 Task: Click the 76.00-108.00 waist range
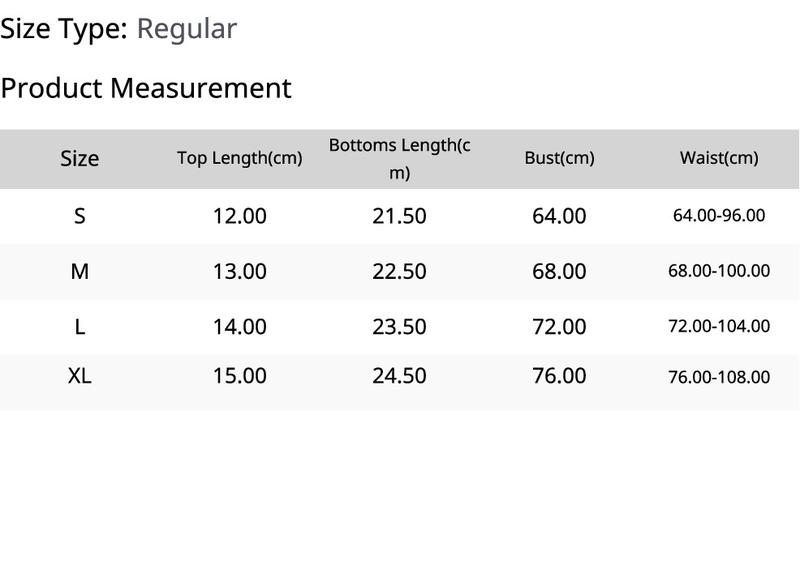coord(719,377)
